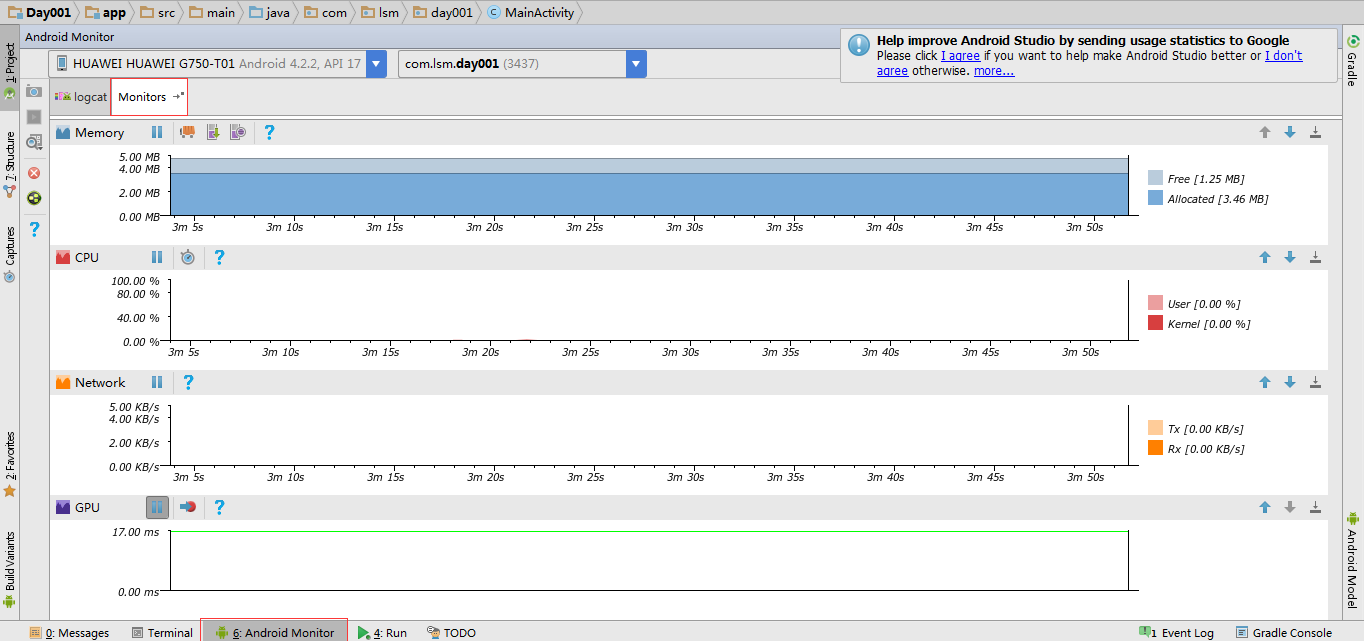
Task: Launch GPU tracer icon
Action: pos(188,507)
